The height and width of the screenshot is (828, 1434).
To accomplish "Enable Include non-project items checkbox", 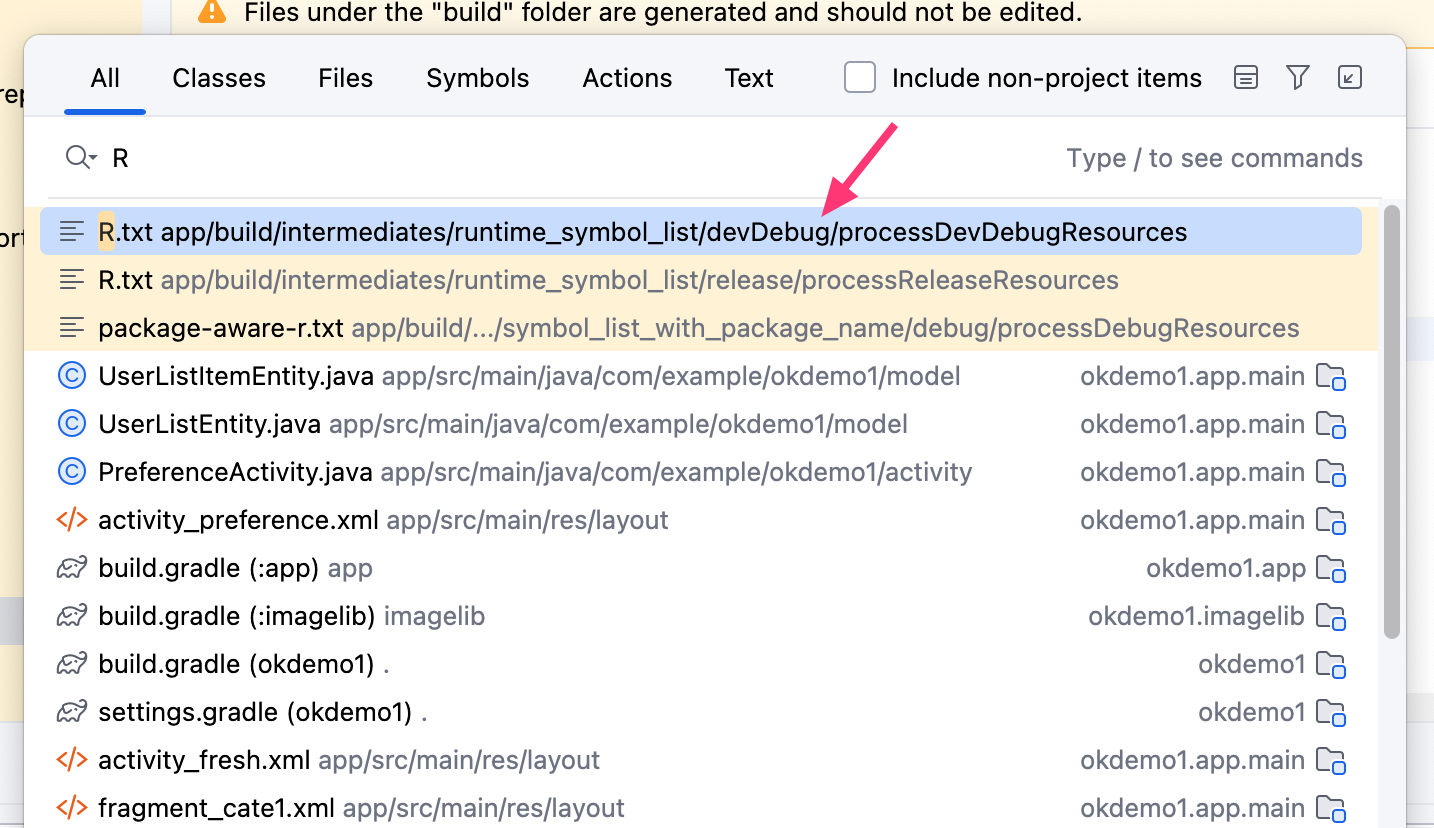I will coord(860,78).
